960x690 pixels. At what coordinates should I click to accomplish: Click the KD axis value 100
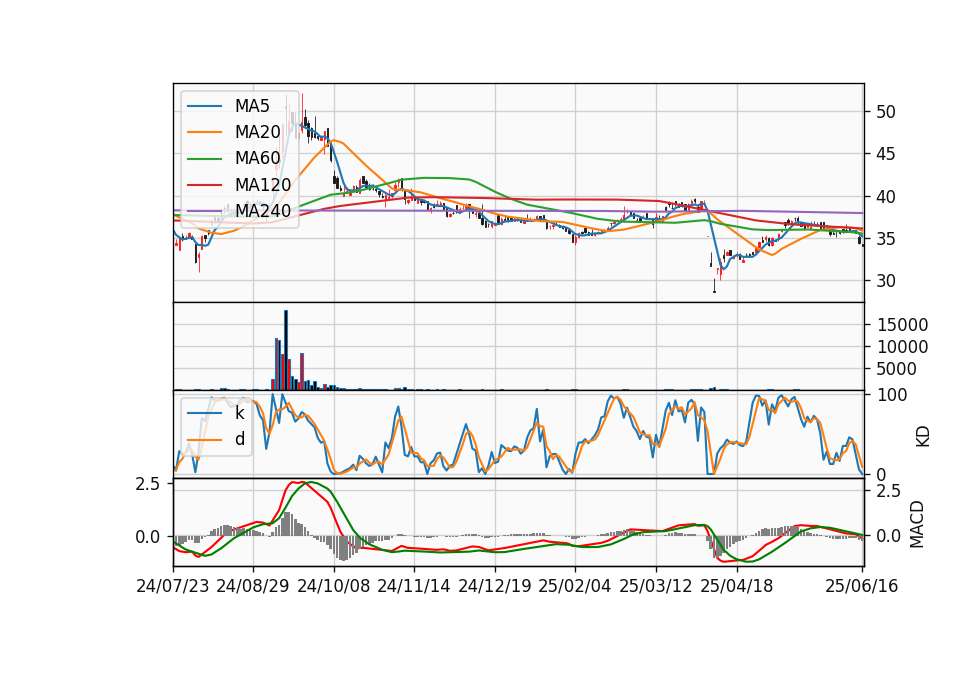click(x=892, y=395)
